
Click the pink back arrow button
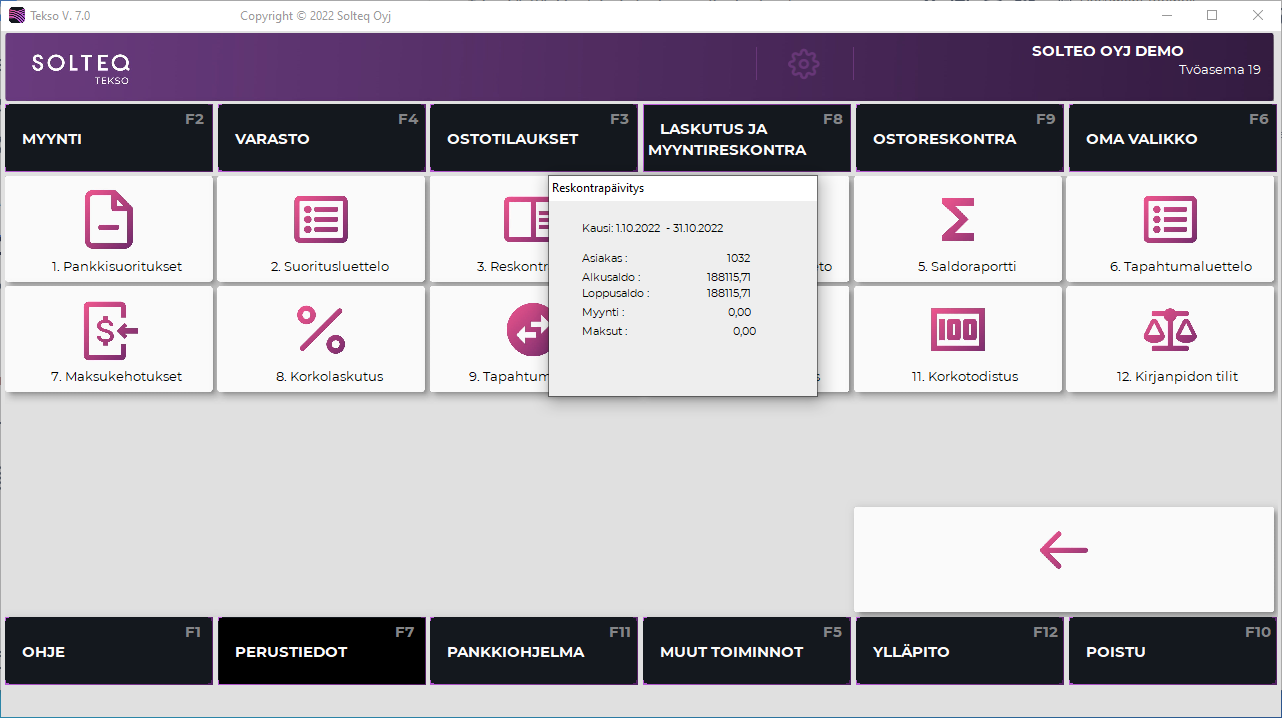[x=1064, y=550]
